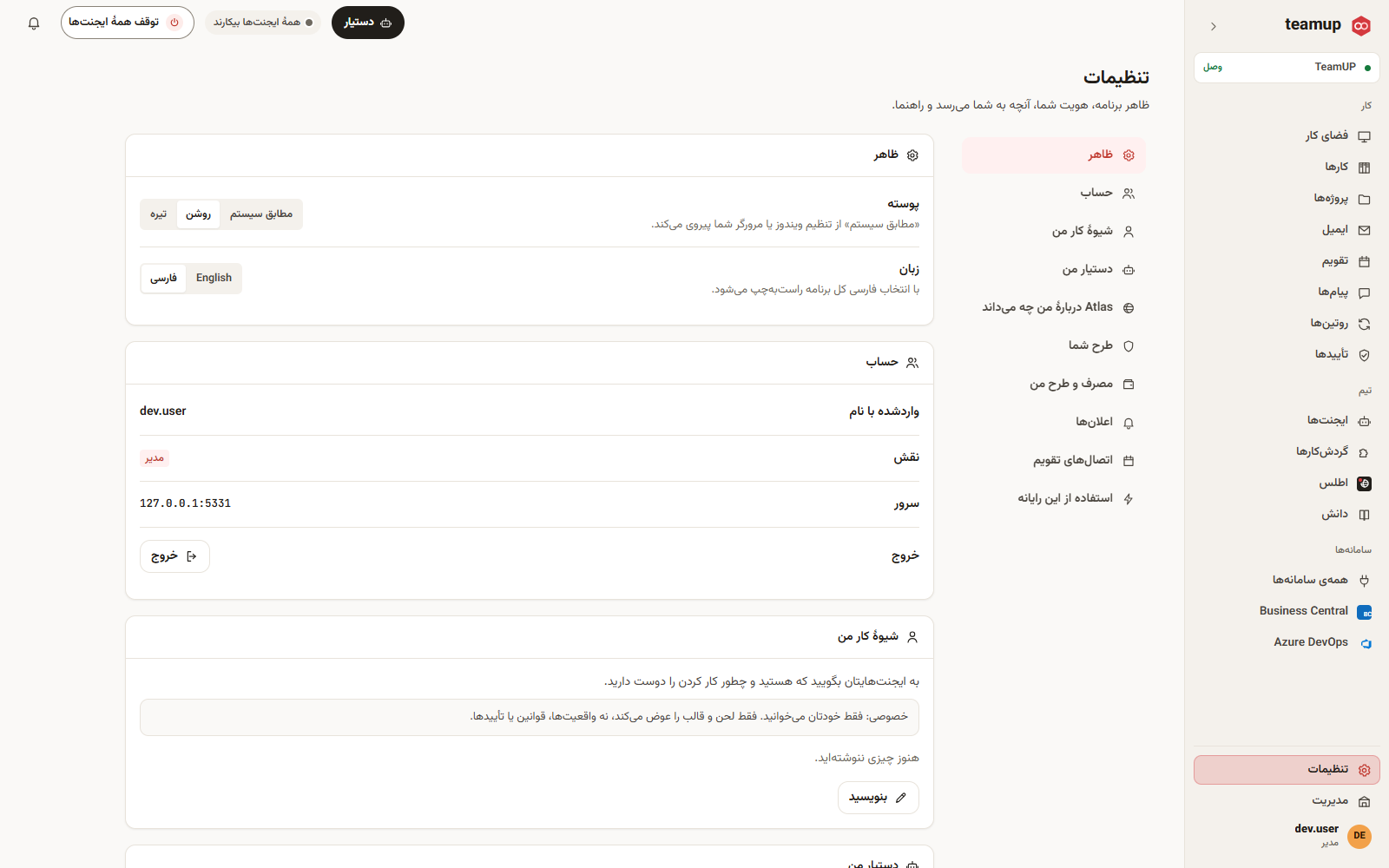
Task: Go to the حساب settings section
Action: (1054, 194)
